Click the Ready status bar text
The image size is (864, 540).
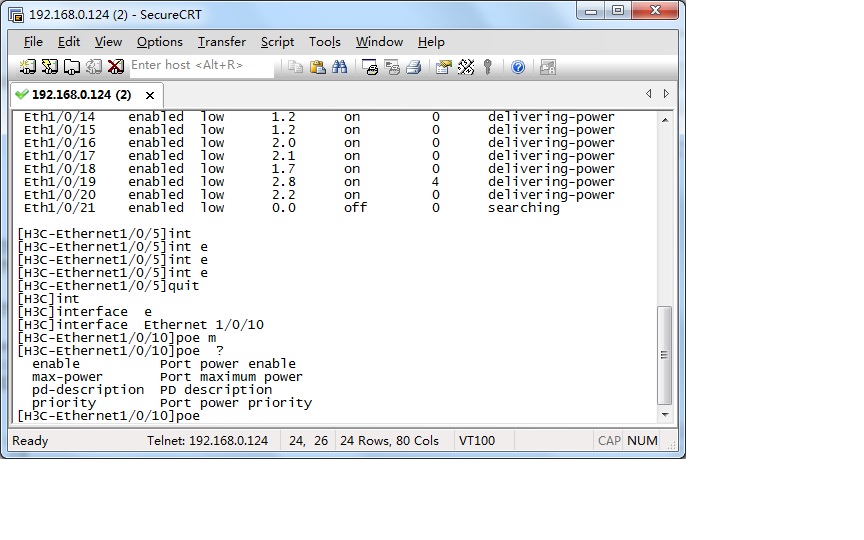(x=30, y=441)
